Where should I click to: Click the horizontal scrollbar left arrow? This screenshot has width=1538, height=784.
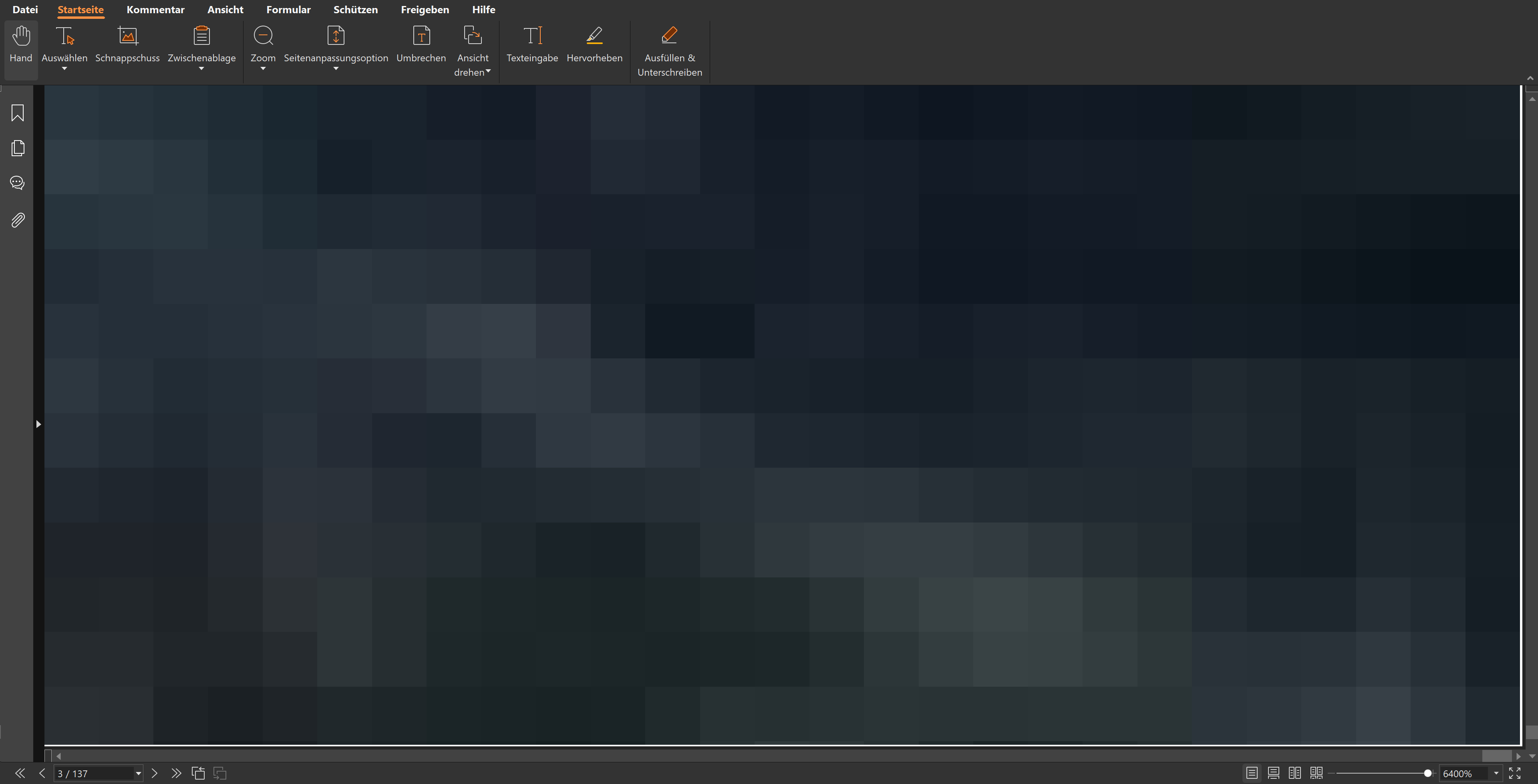click(58, 756)
